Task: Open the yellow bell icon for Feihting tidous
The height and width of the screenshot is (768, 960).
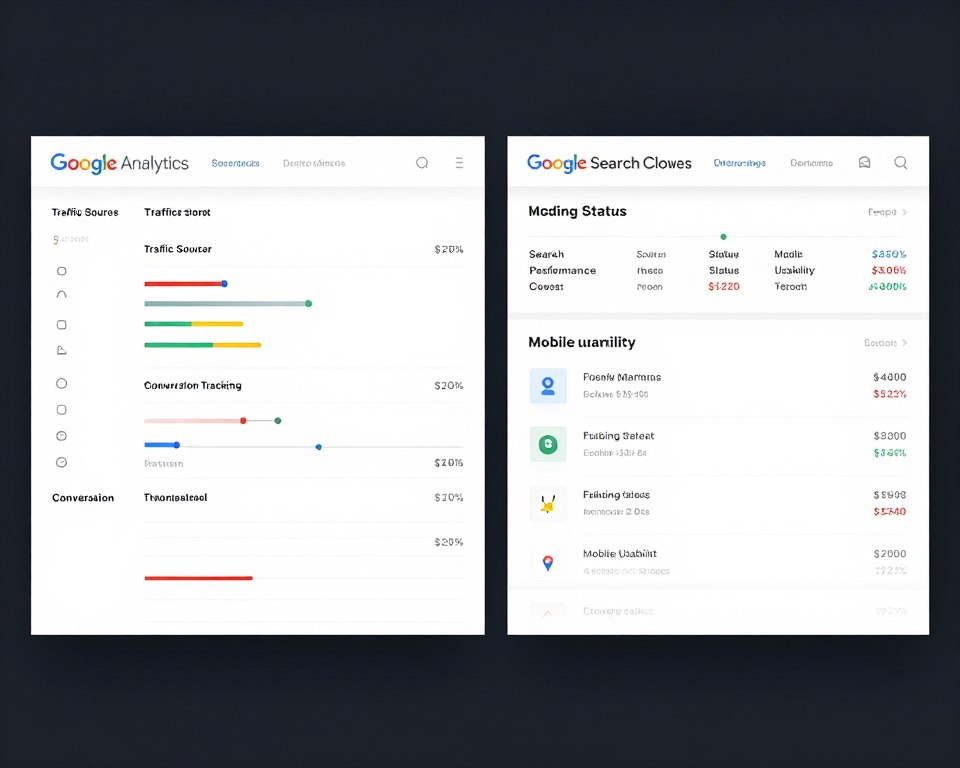Action: coord(548,503)
